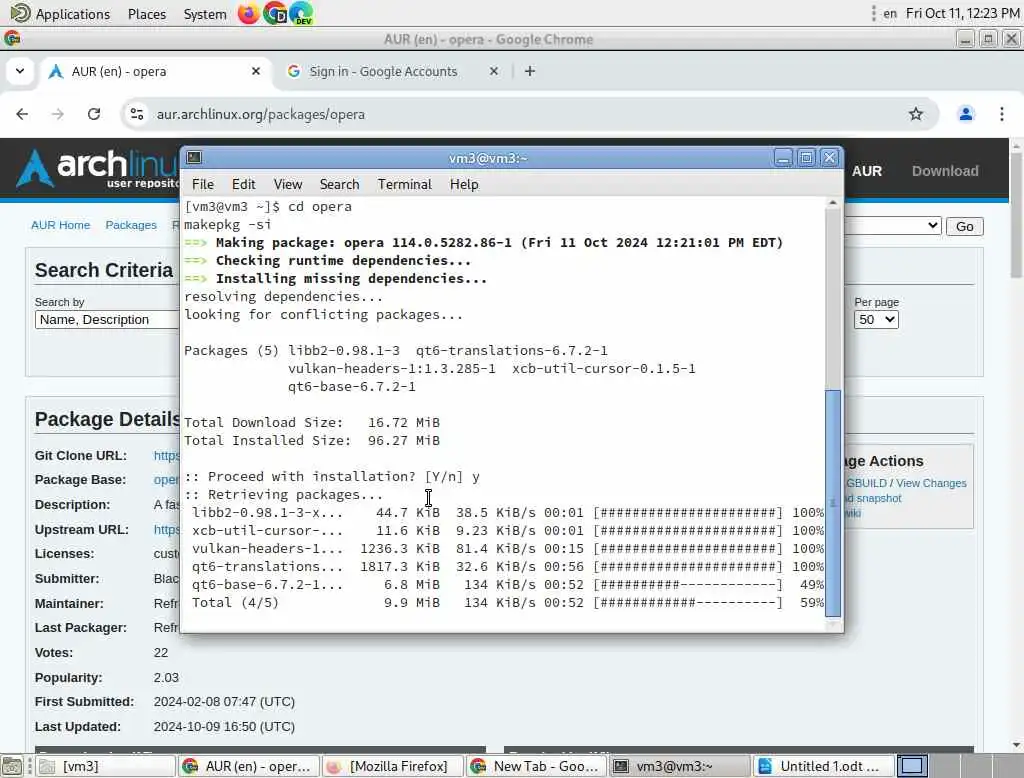Switch to vm3@vm3:~ taskbar entry
The height and width of the screenshot is (778, 1024).
click(680, 766)
